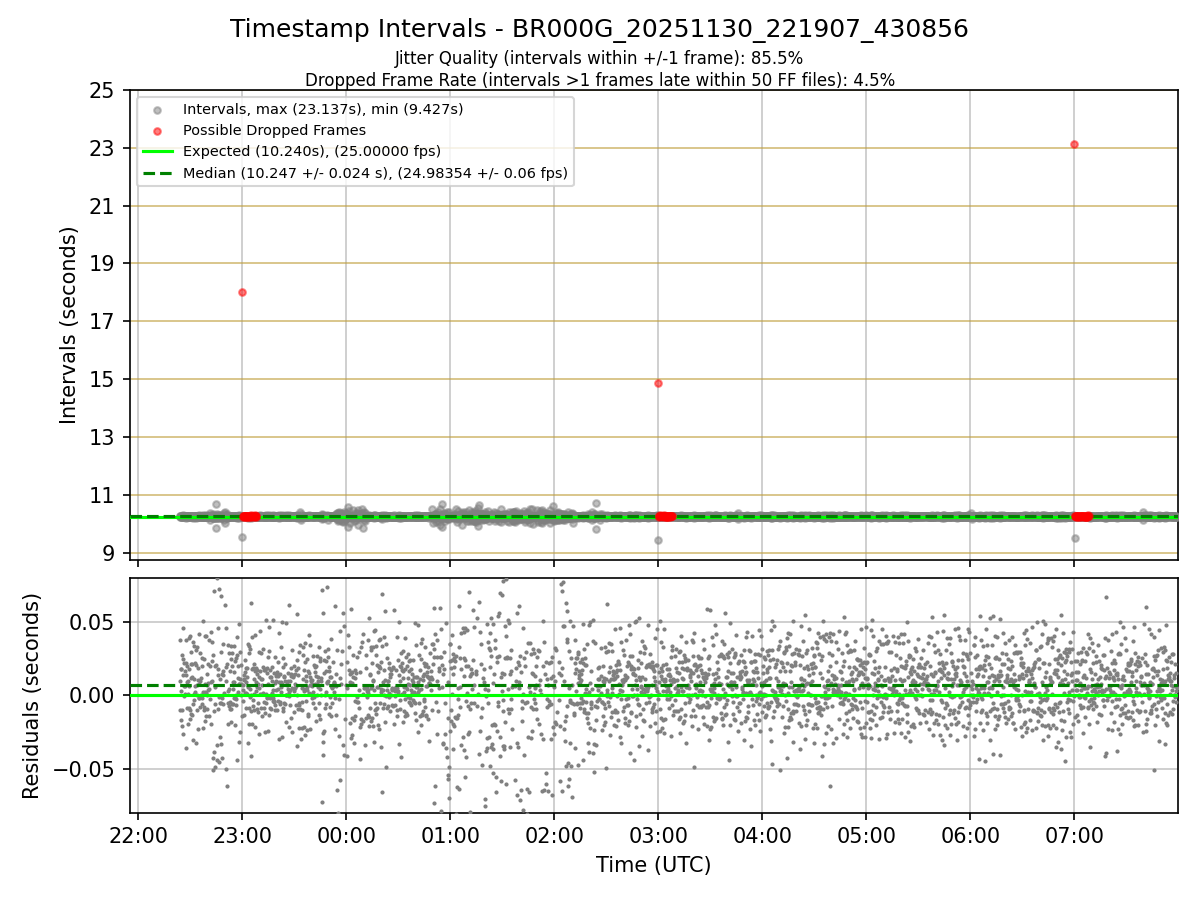Click the red cluster on baseline after 23:00
1200x900 pixels.
pyautogui.click(x=250, y=516)
